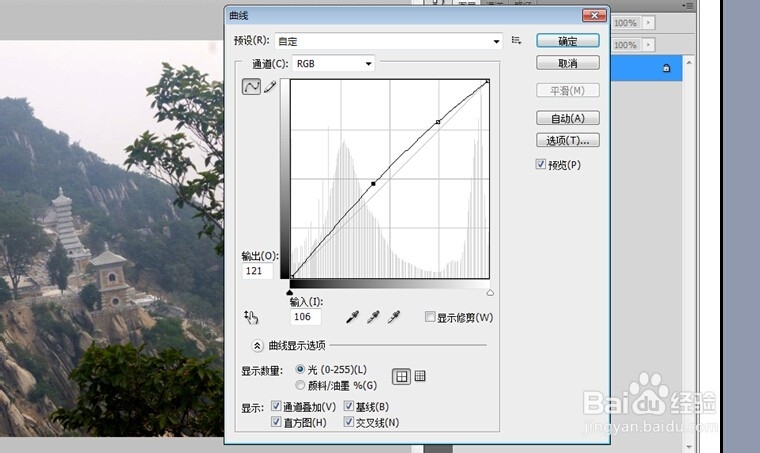Open the fill 100% arrow in Layers panel
Image resolution: width=760 pixels, height=453 pixels.
649,45
